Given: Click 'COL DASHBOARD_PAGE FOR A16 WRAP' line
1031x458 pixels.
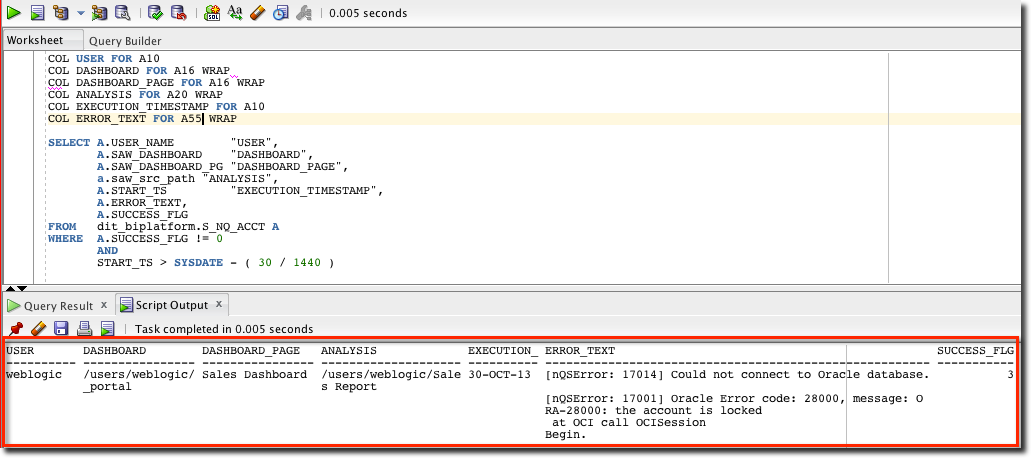Looking at the screenshot, I should click(x=156, y=83).
